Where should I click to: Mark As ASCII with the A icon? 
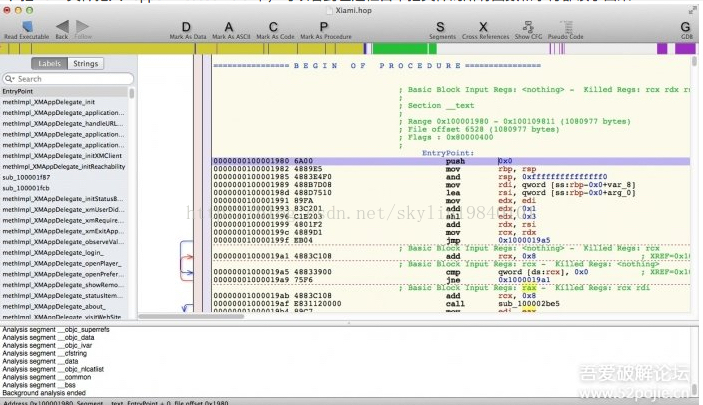click(x=229, y=27)
